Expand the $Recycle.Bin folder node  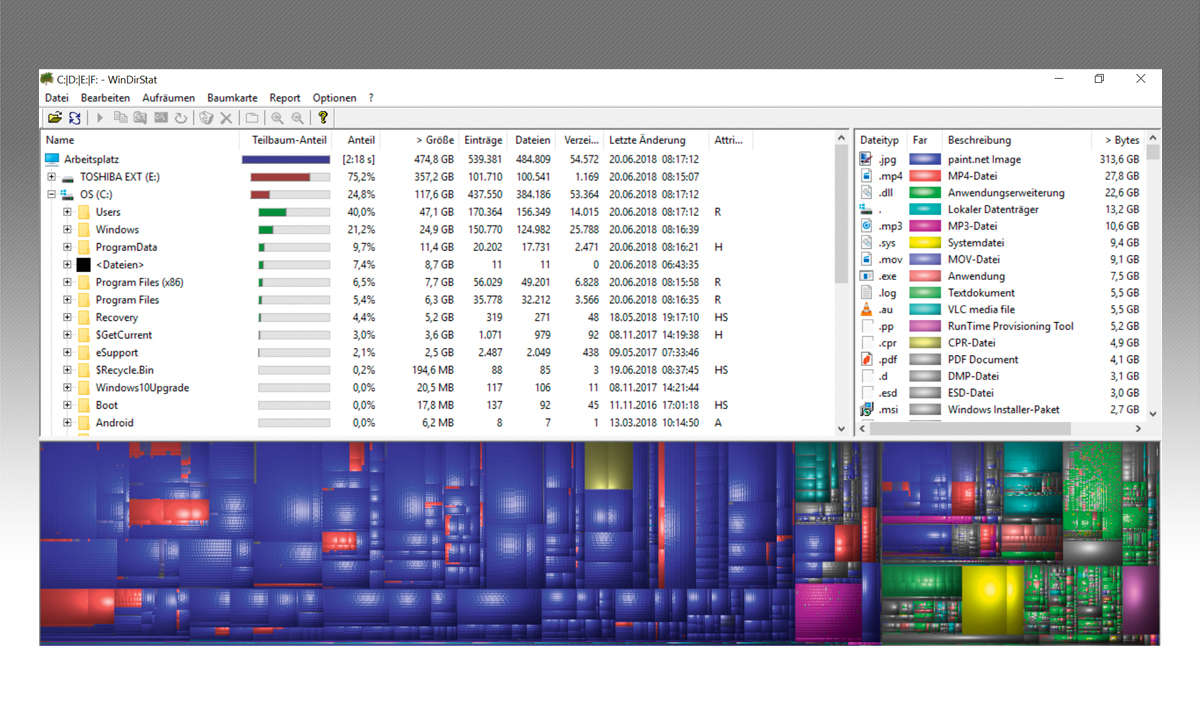pos(67,370)
